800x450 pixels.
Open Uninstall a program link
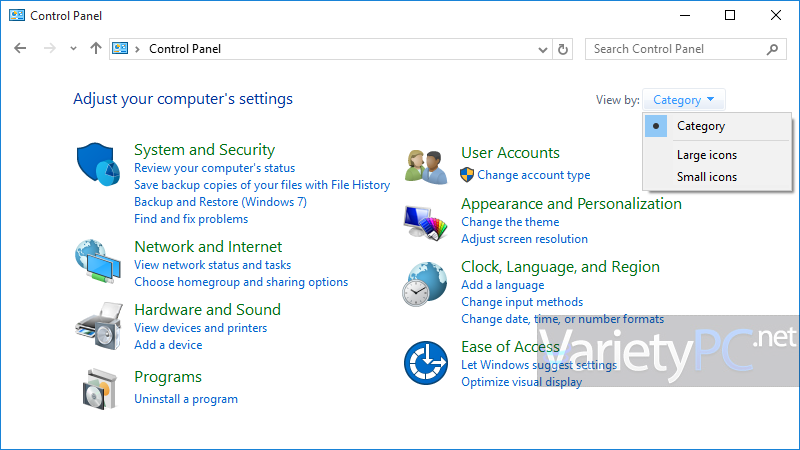186,399
